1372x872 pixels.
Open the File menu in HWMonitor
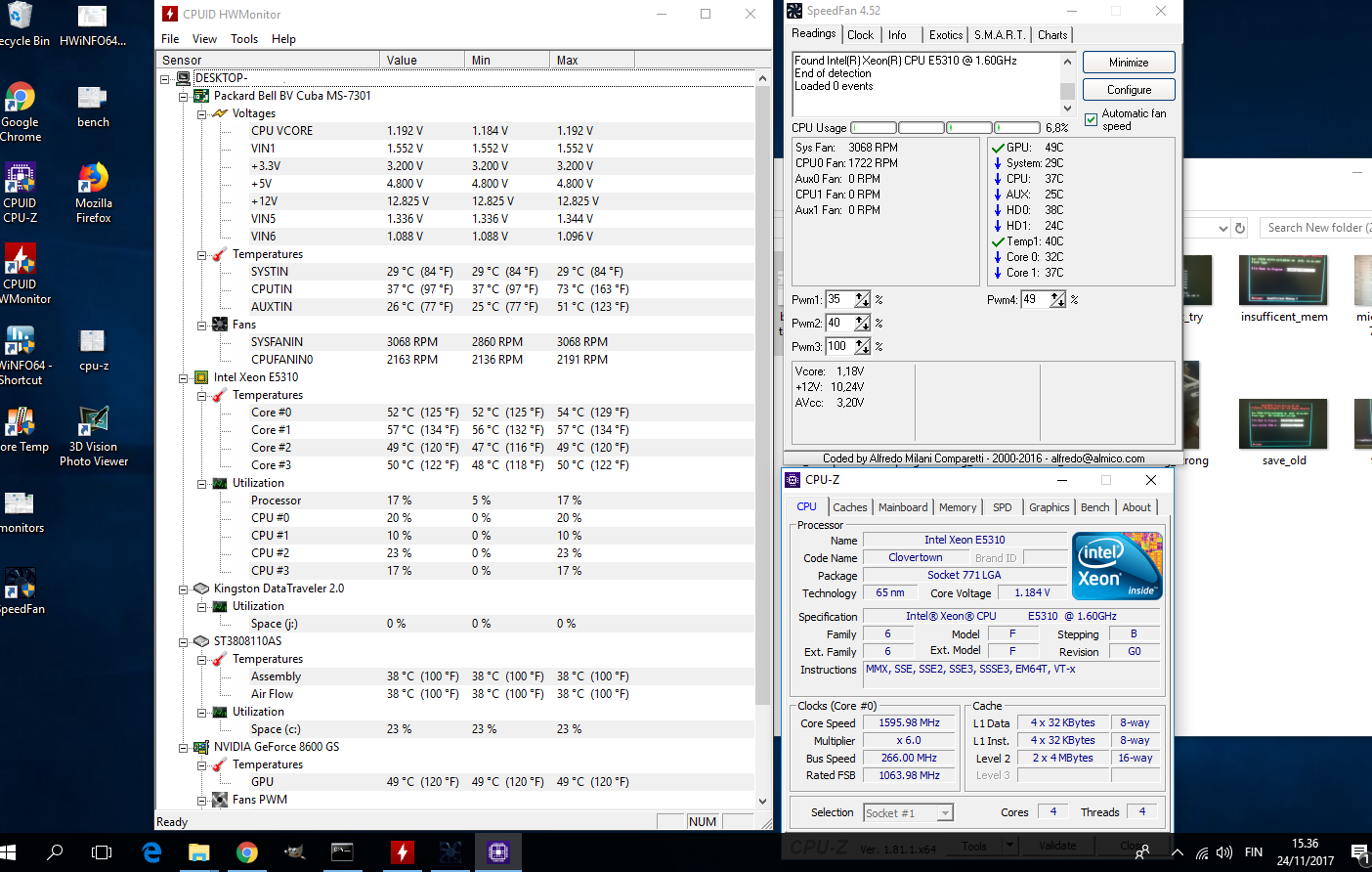pos(170,39)
